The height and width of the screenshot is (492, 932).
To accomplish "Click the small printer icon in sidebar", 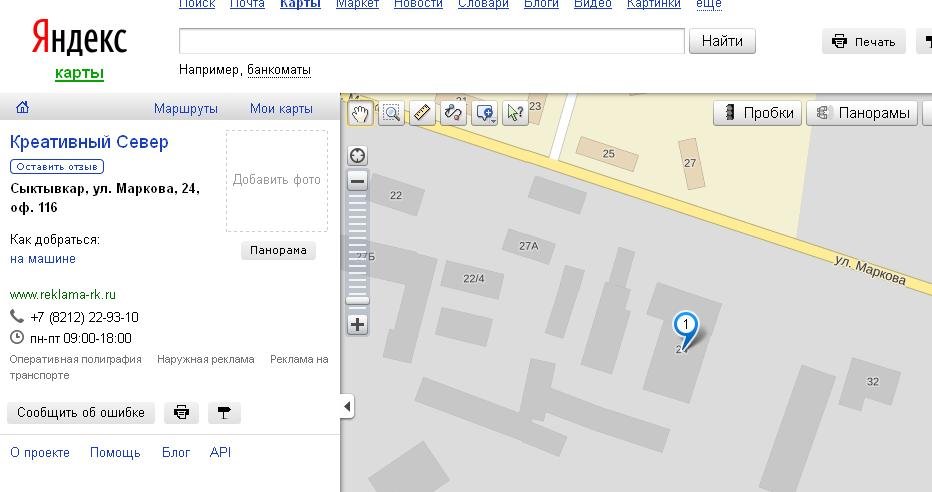I will (181, 412).
